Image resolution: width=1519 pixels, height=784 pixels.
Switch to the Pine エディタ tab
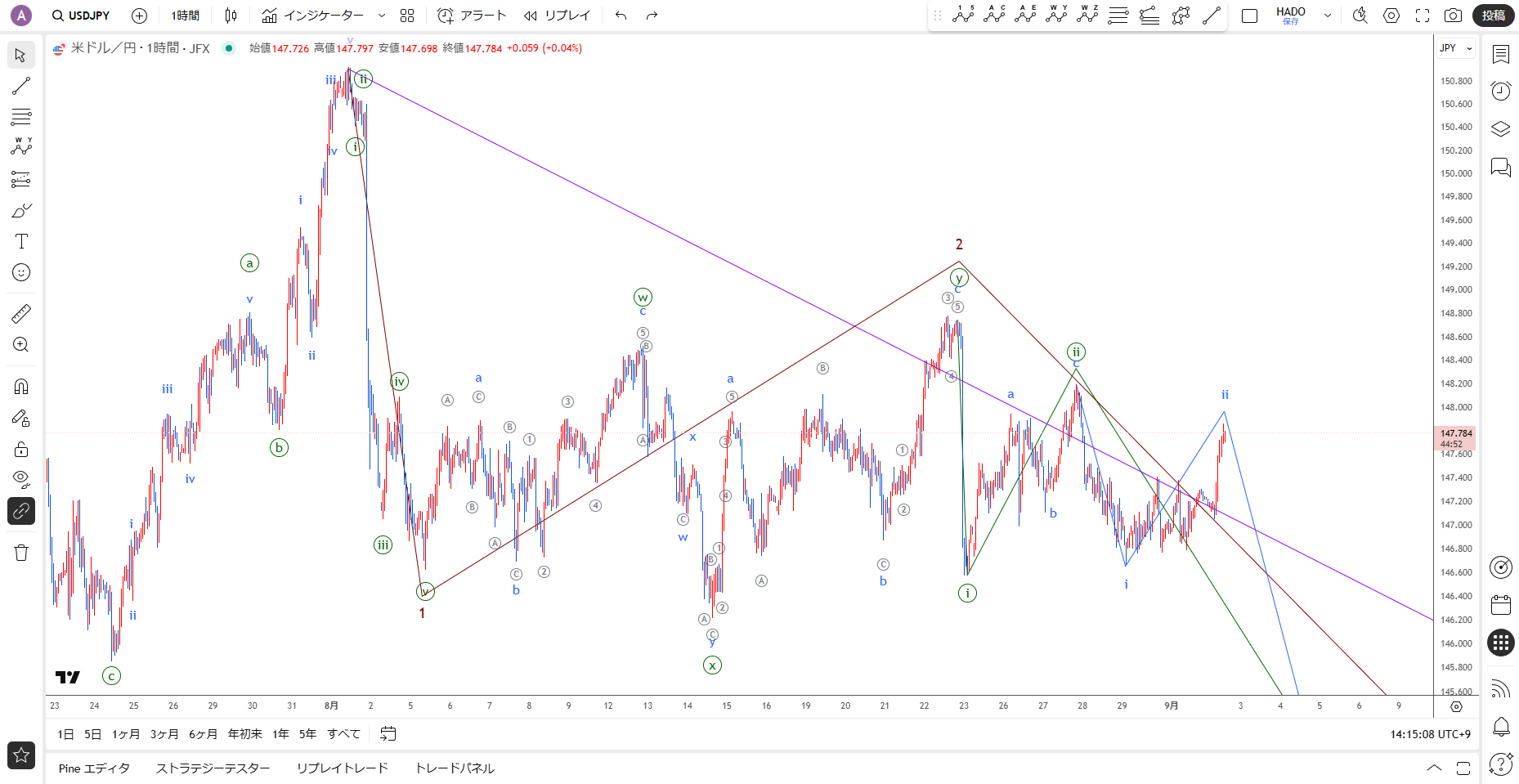coord(94,768)
